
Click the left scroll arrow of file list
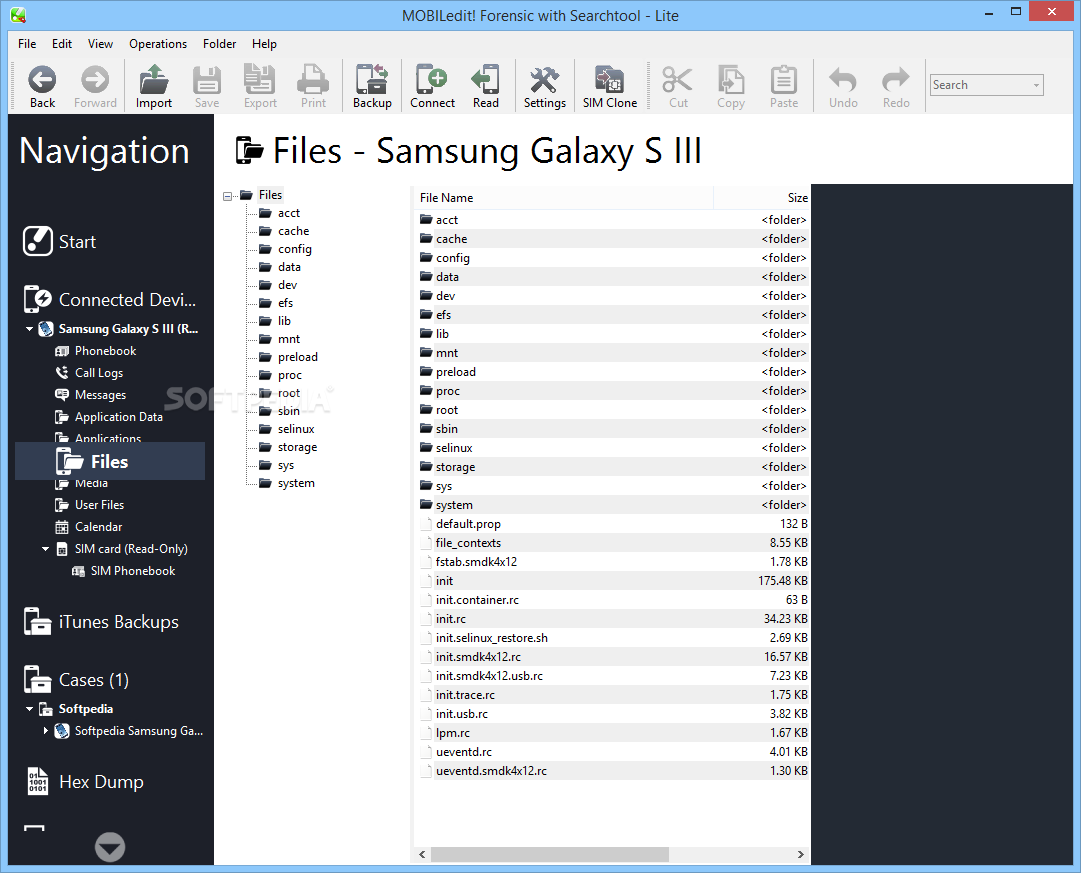(x=422, y=854)
